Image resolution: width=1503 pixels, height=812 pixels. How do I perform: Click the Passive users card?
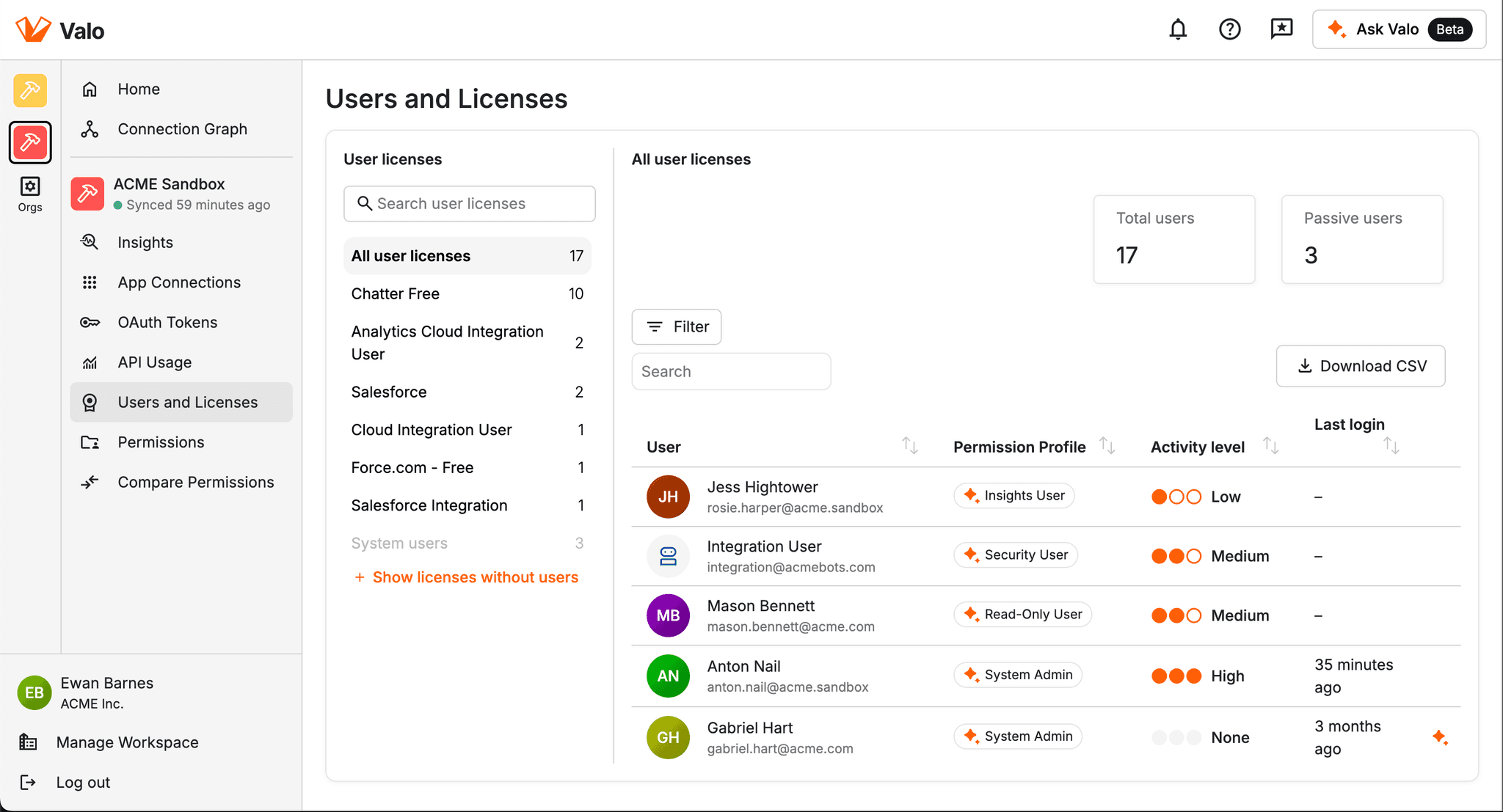[x=1362, y=239]
